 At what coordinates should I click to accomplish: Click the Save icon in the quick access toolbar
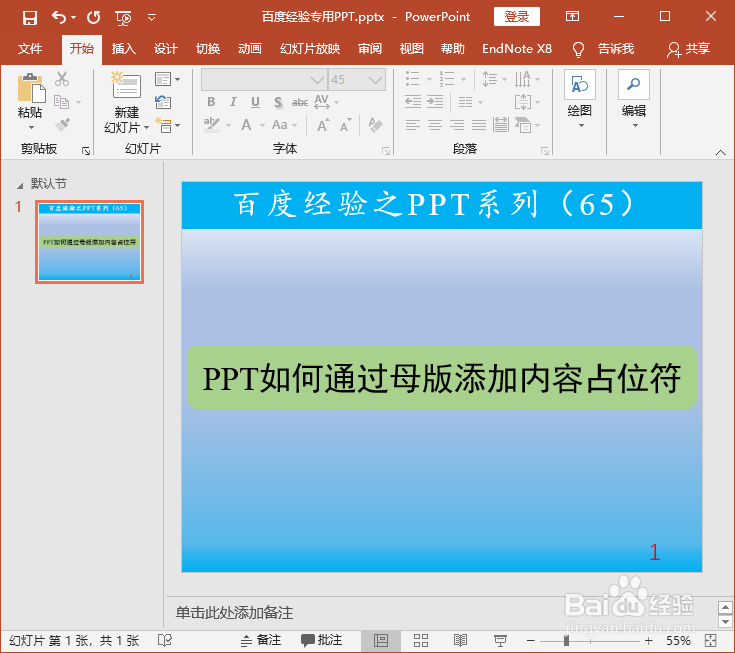tap(30, 18)
